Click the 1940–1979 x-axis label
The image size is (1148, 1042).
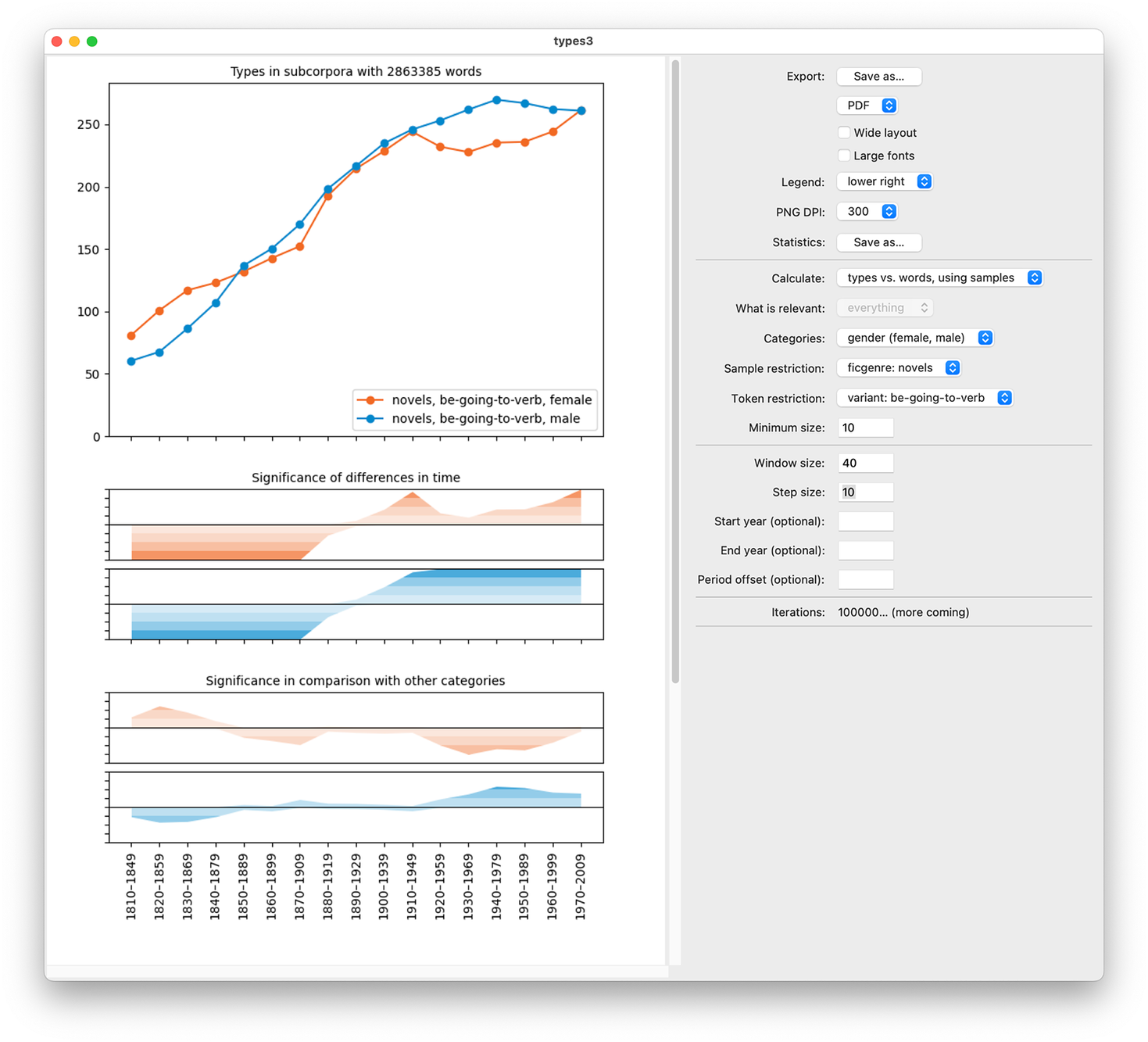[496, 886]
